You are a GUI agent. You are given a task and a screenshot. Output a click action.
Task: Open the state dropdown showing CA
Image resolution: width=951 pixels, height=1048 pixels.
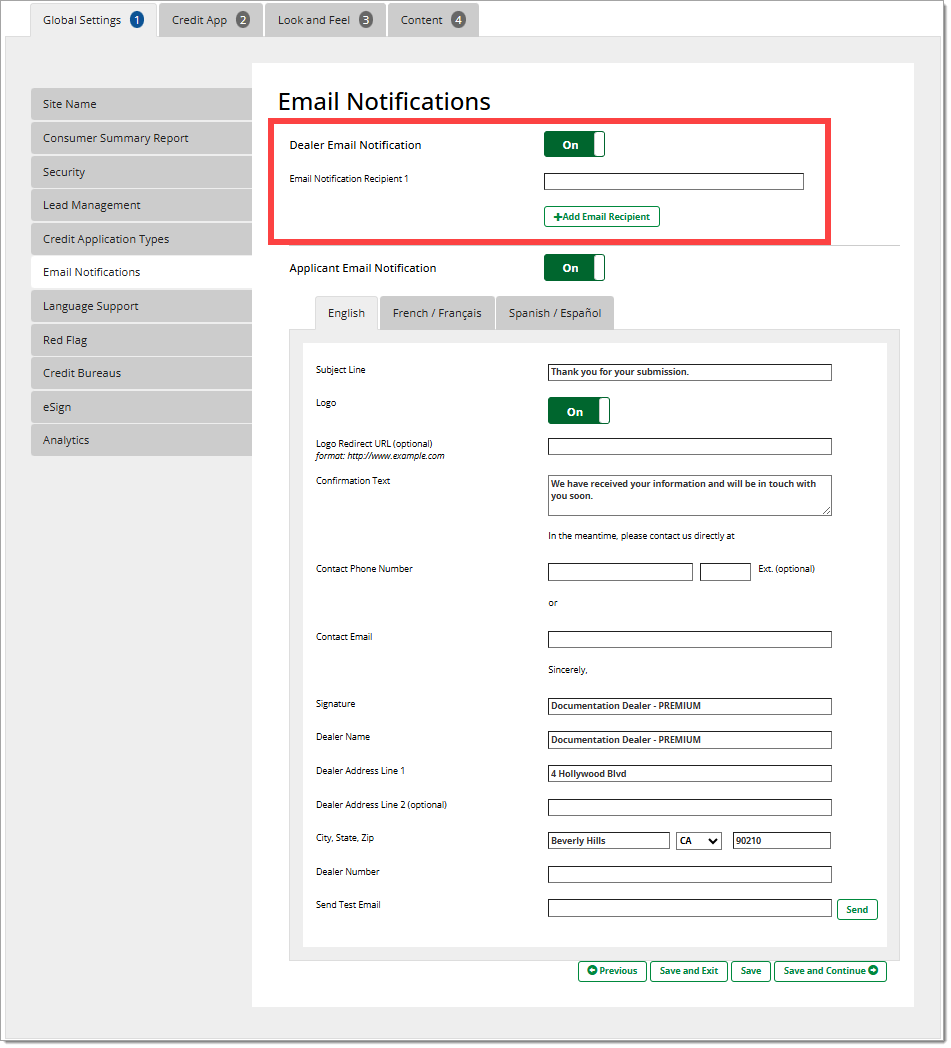point(698,841)
